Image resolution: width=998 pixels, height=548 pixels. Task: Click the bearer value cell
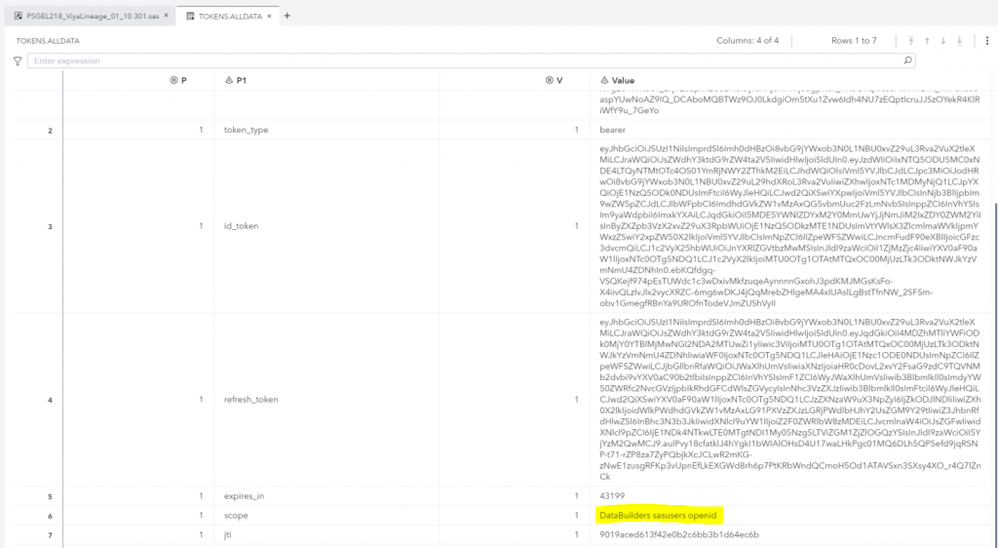(789, 130)
